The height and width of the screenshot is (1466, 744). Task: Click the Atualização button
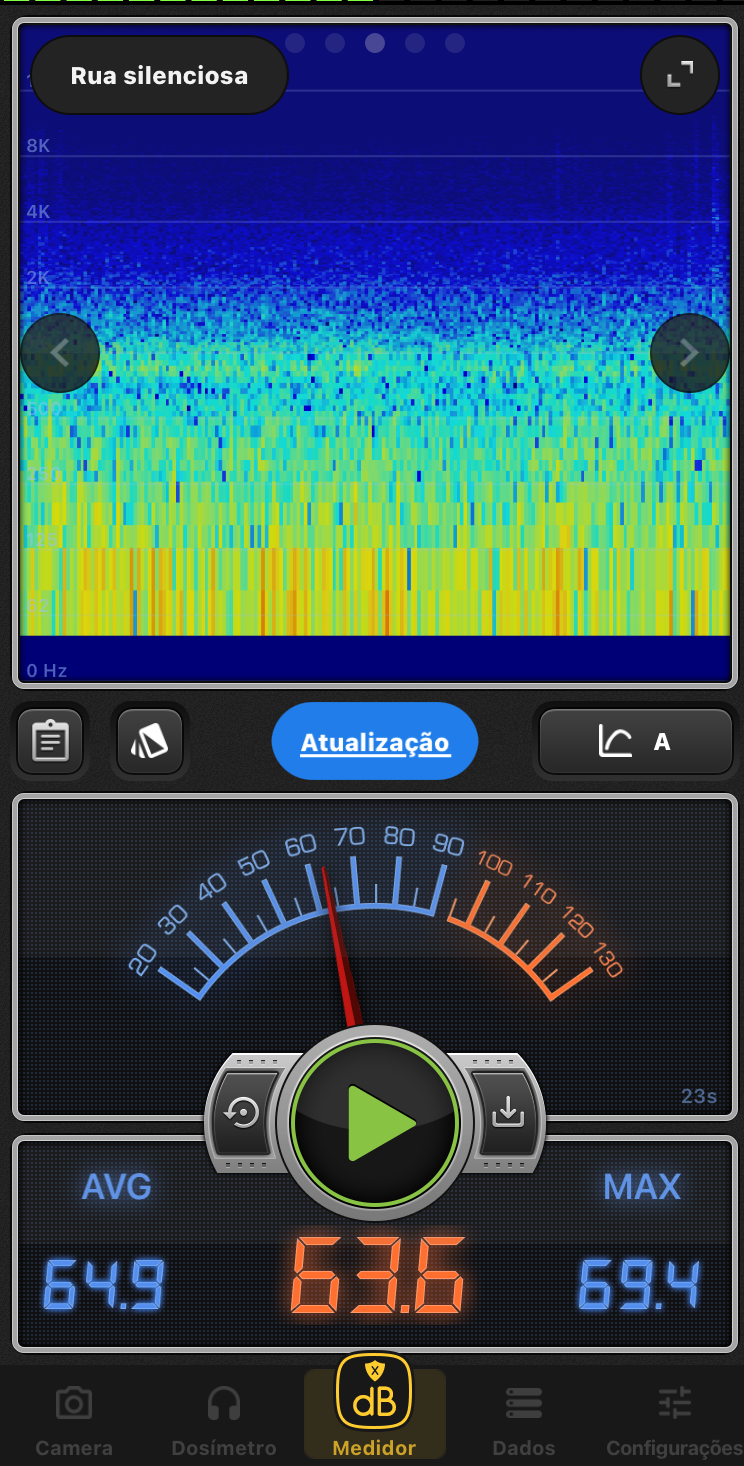tap(375, 742)
